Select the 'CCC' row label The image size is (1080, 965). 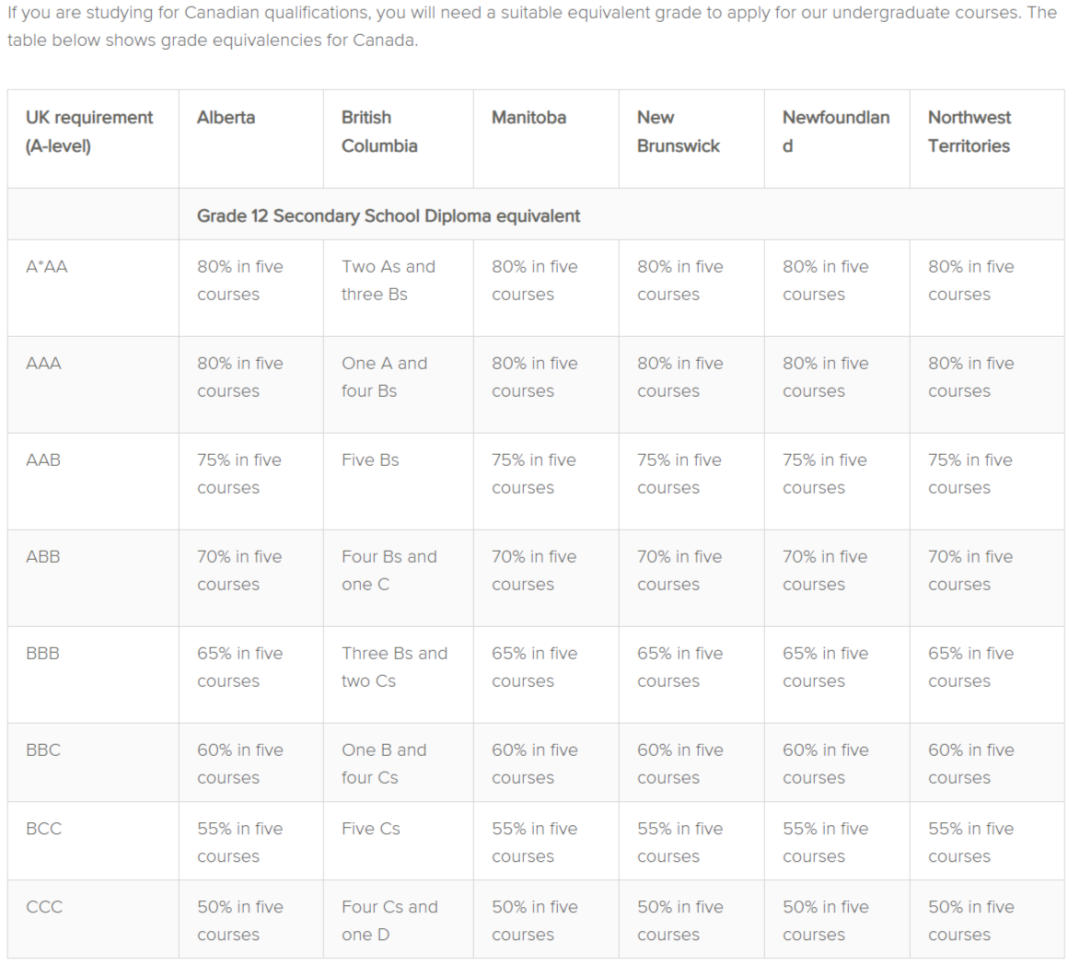(44, 906)
